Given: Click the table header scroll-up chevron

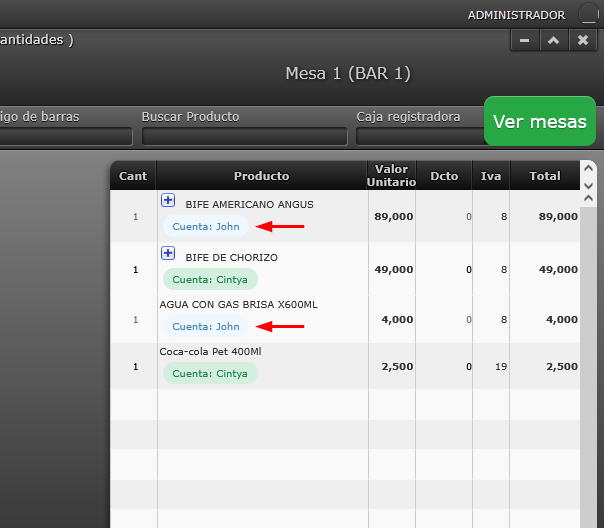Looking at the screenshot, I should [588, 168].
